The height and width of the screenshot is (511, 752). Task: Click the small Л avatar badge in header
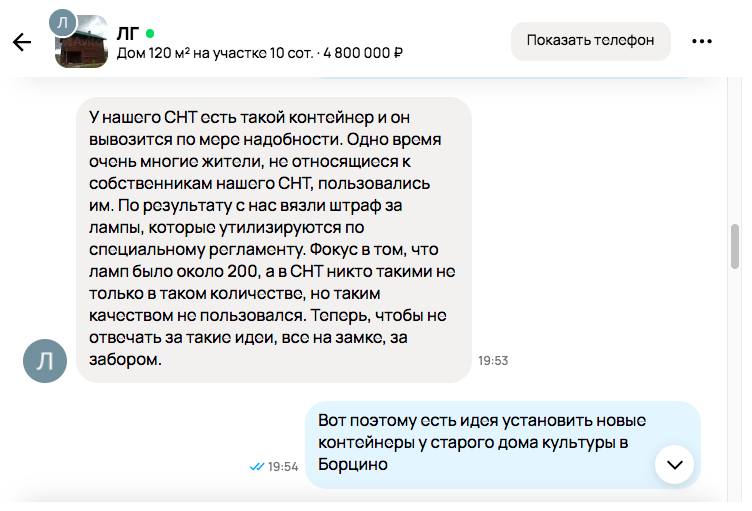[63, 21]
